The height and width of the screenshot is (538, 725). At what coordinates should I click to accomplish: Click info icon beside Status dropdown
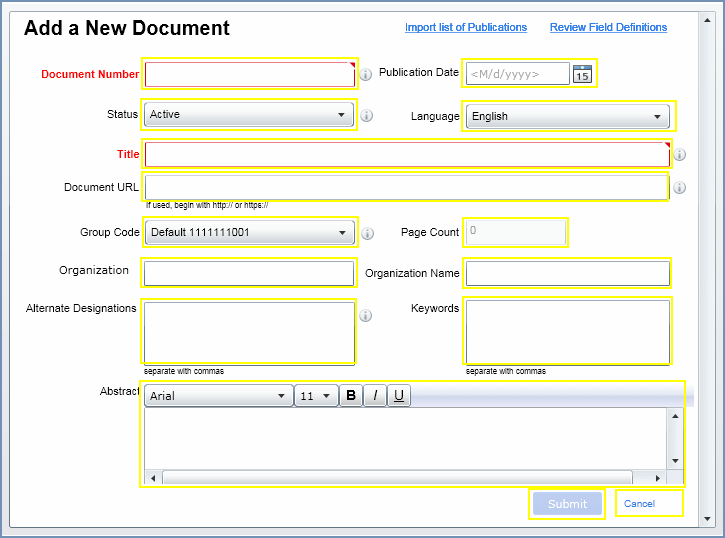(x=366, y=115)
